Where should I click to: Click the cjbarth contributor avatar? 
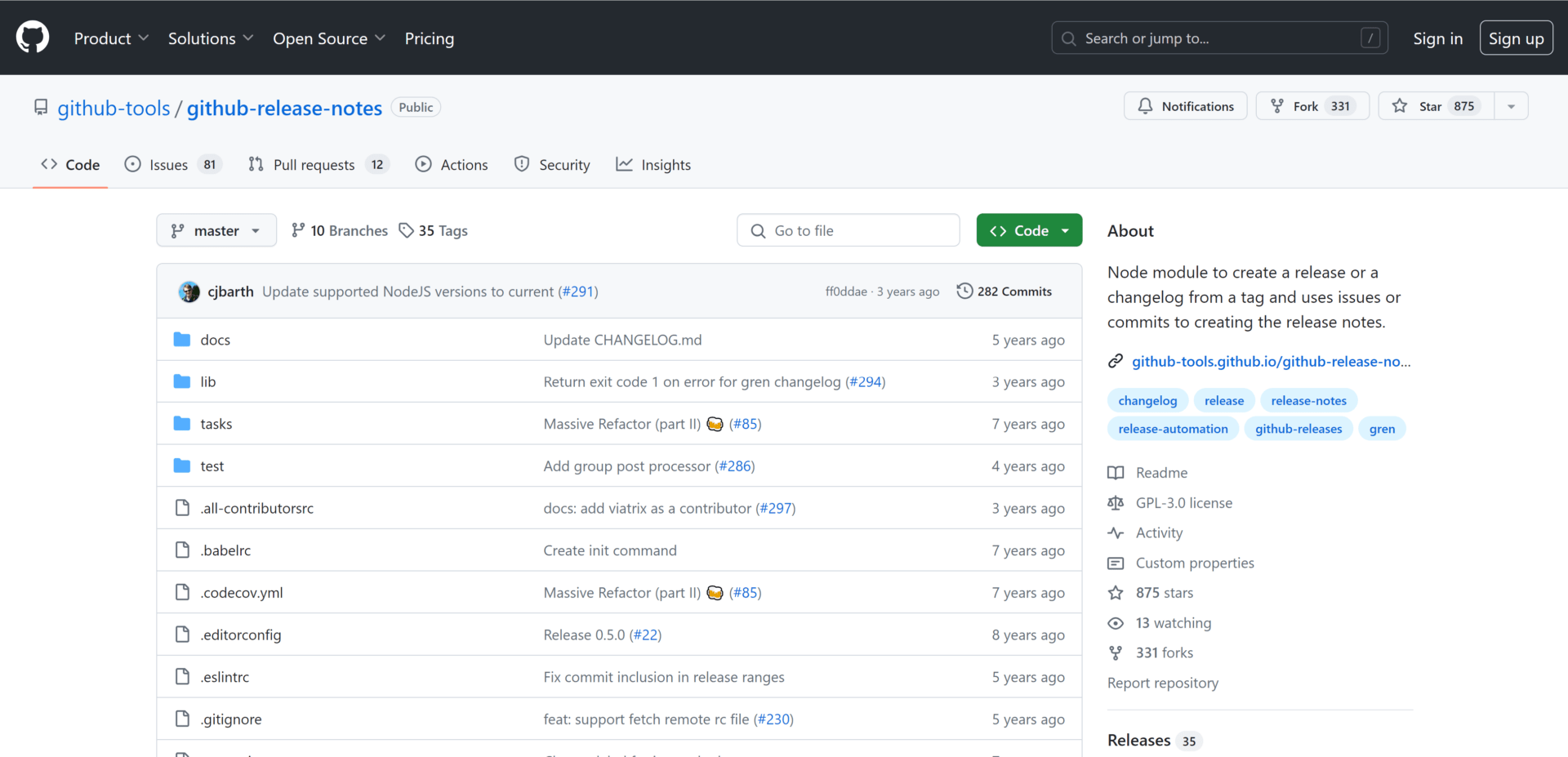click(189, 291)
